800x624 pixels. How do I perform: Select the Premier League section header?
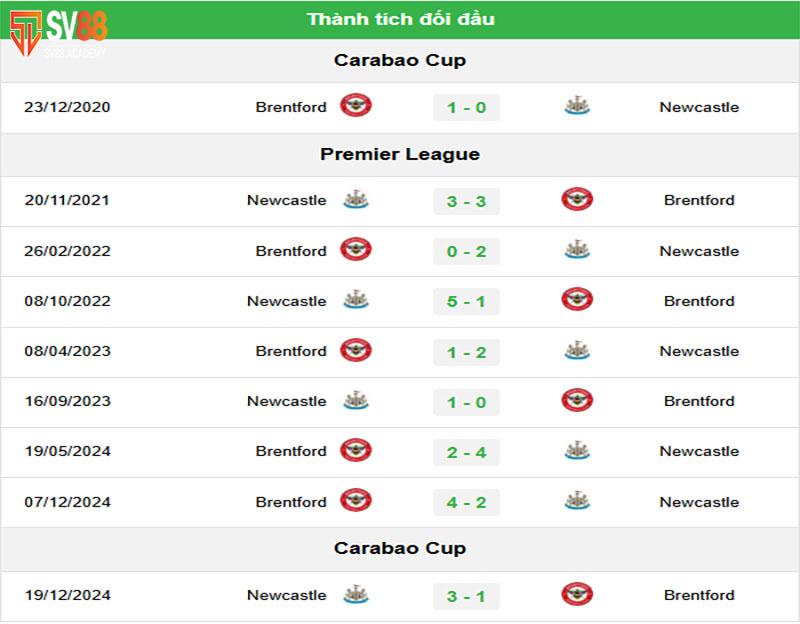click(x=400, y=154)
